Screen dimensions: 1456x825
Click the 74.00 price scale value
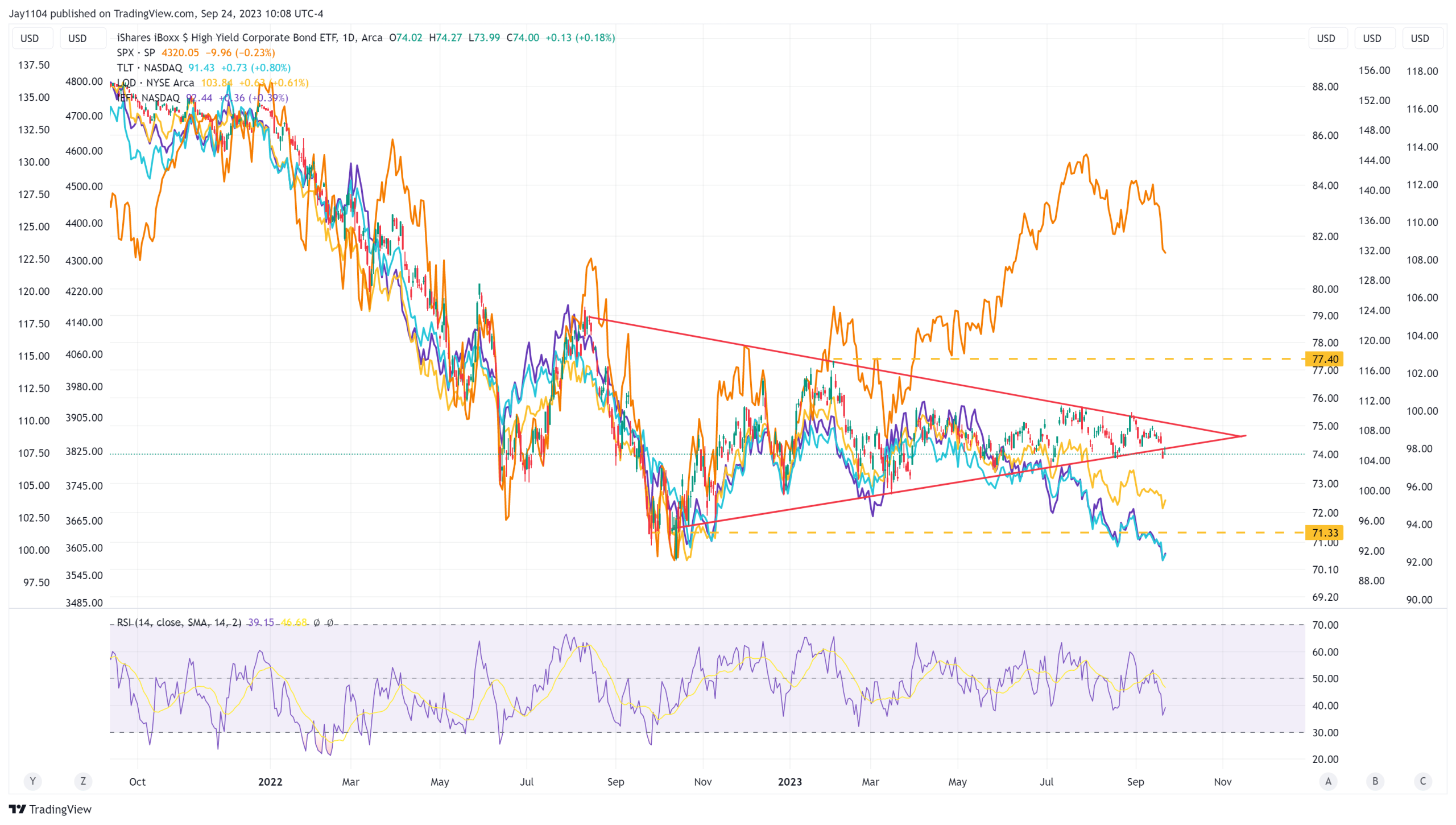1325,454
